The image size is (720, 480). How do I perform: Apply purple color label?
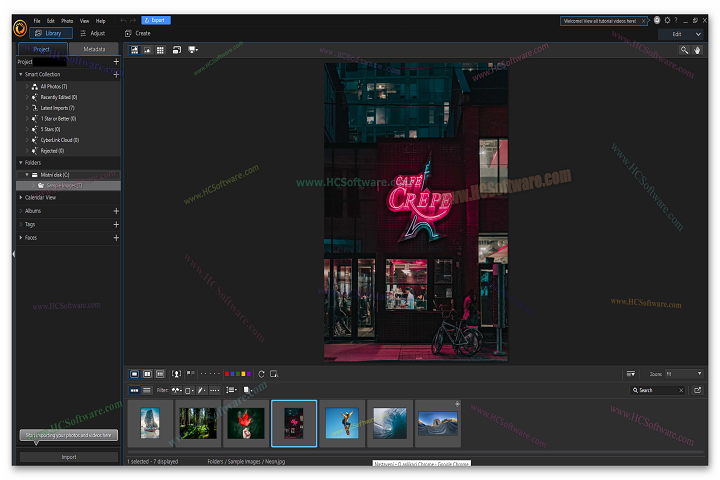tap(249, 374)
